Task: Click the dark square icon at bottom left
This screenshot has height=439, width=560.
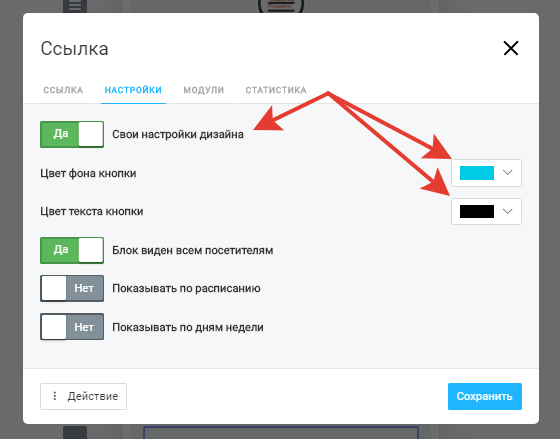Action: 75,432
